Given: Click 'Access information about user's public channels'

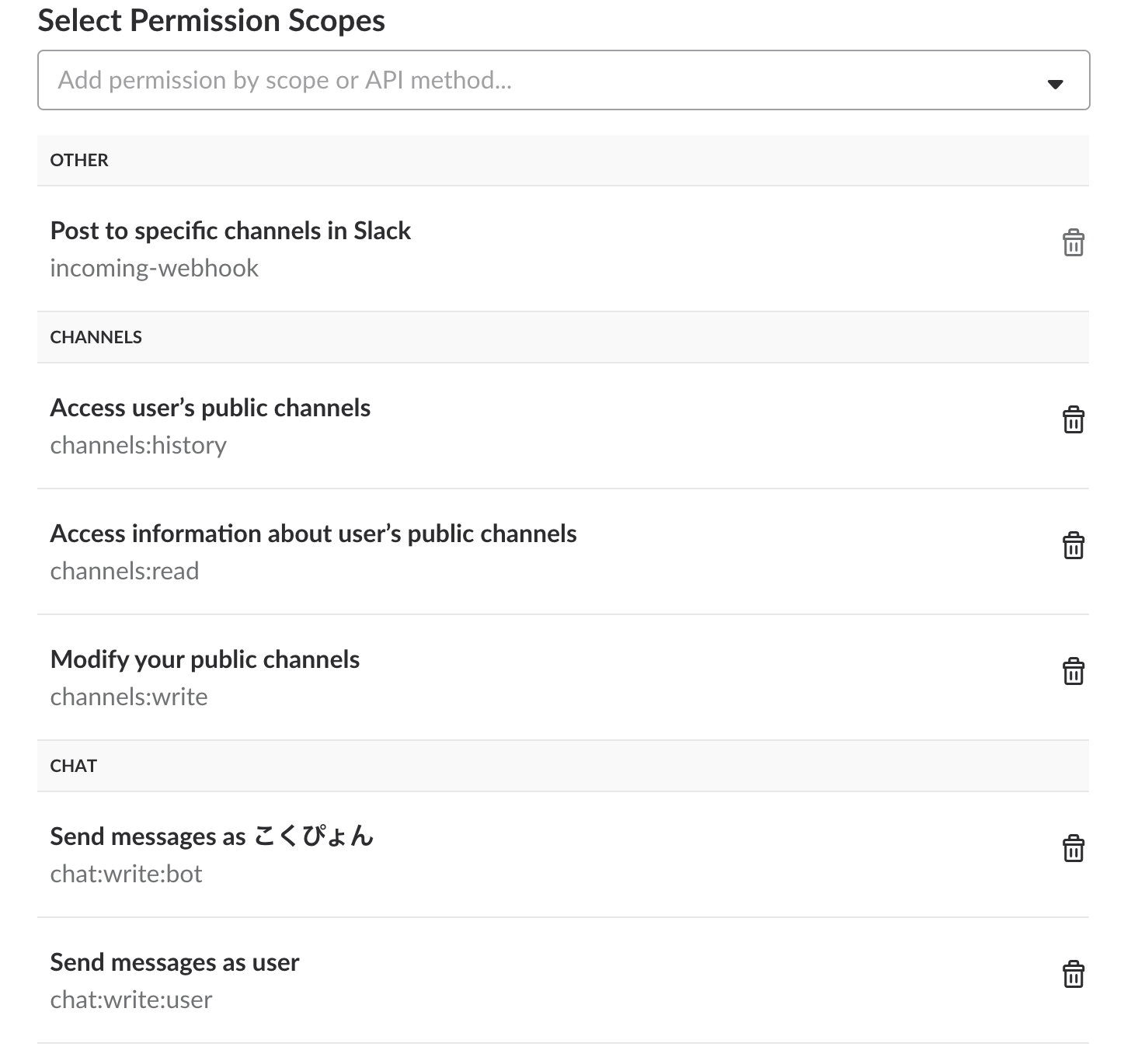Looking at the screenshot, I should tap(314, 534).
